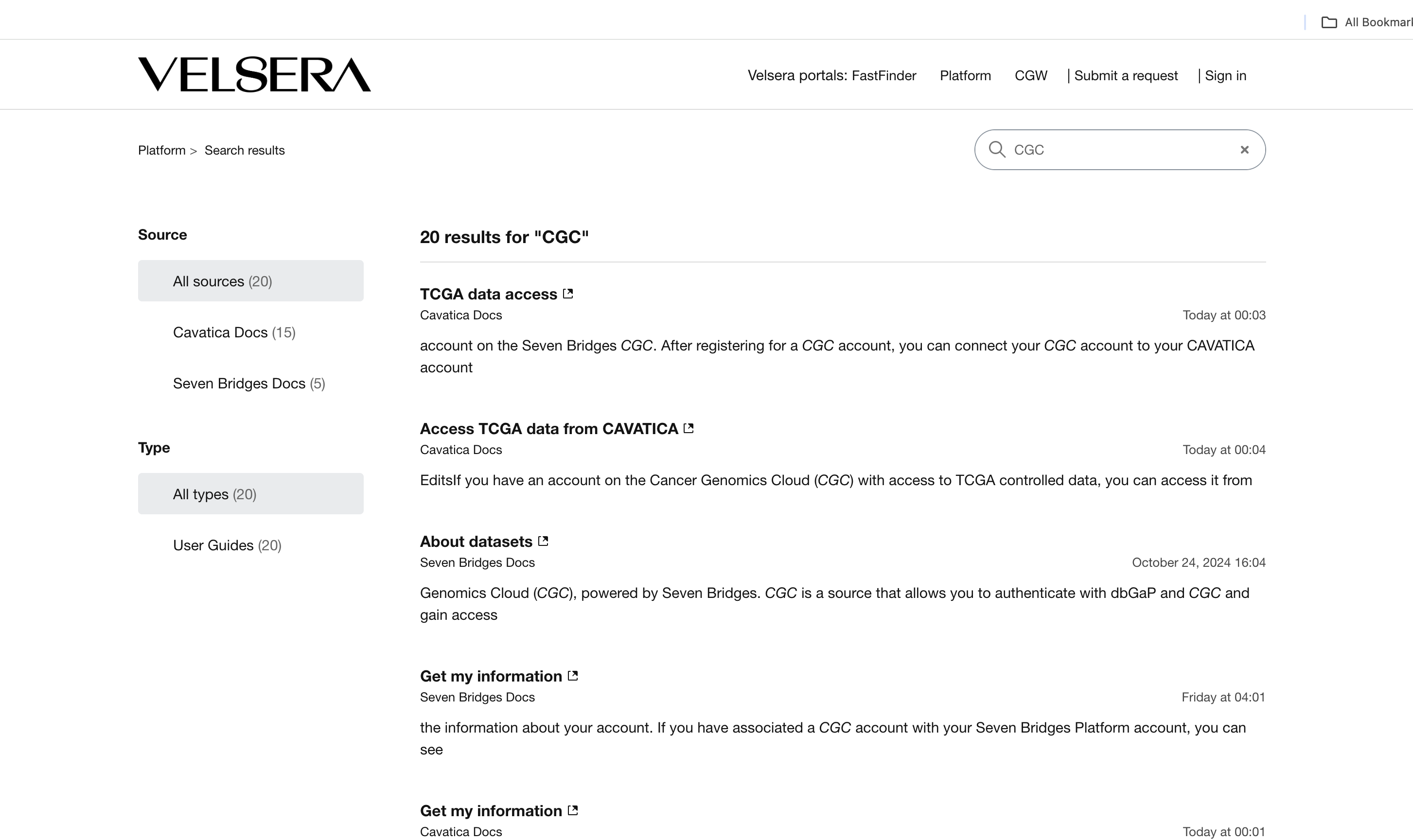
Task: Click external link icon beside About datasets
Action: tap(543, 541)
